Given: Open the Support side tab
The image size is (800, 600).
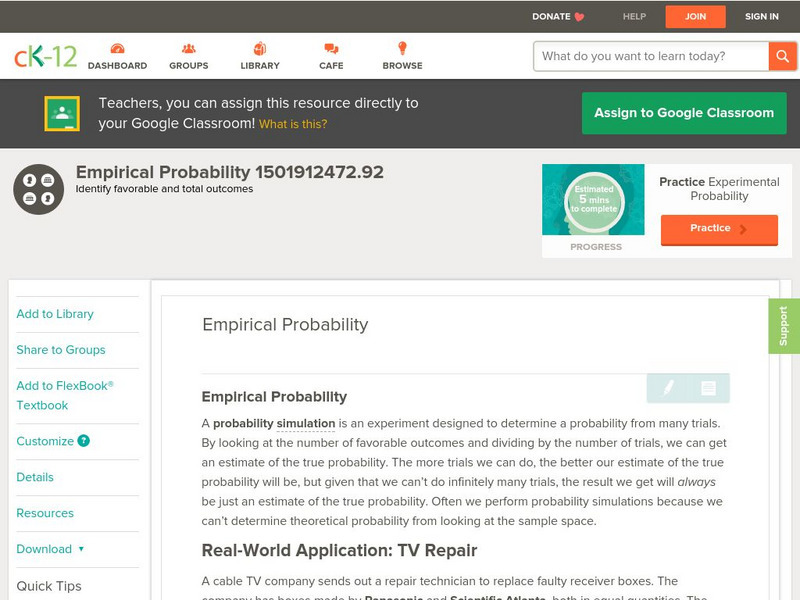Looking at the screenshot, I should (x=783, y=326).
